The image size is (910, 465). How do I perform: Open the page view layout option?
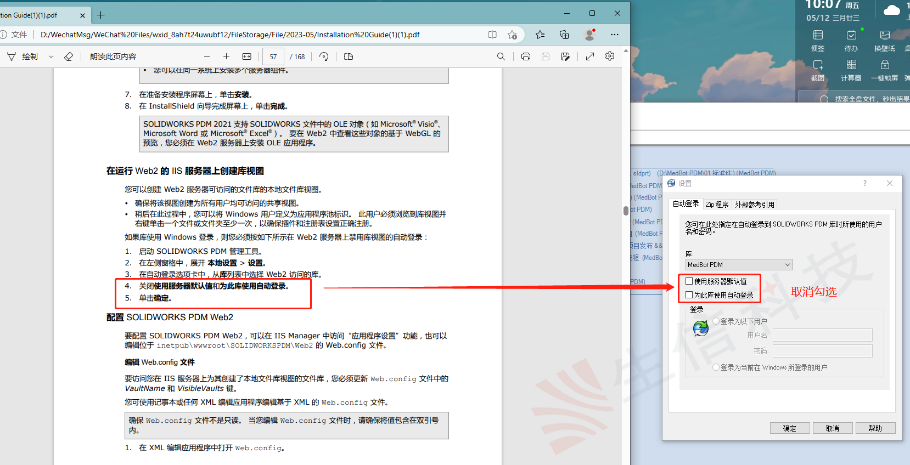click(348, 56)
